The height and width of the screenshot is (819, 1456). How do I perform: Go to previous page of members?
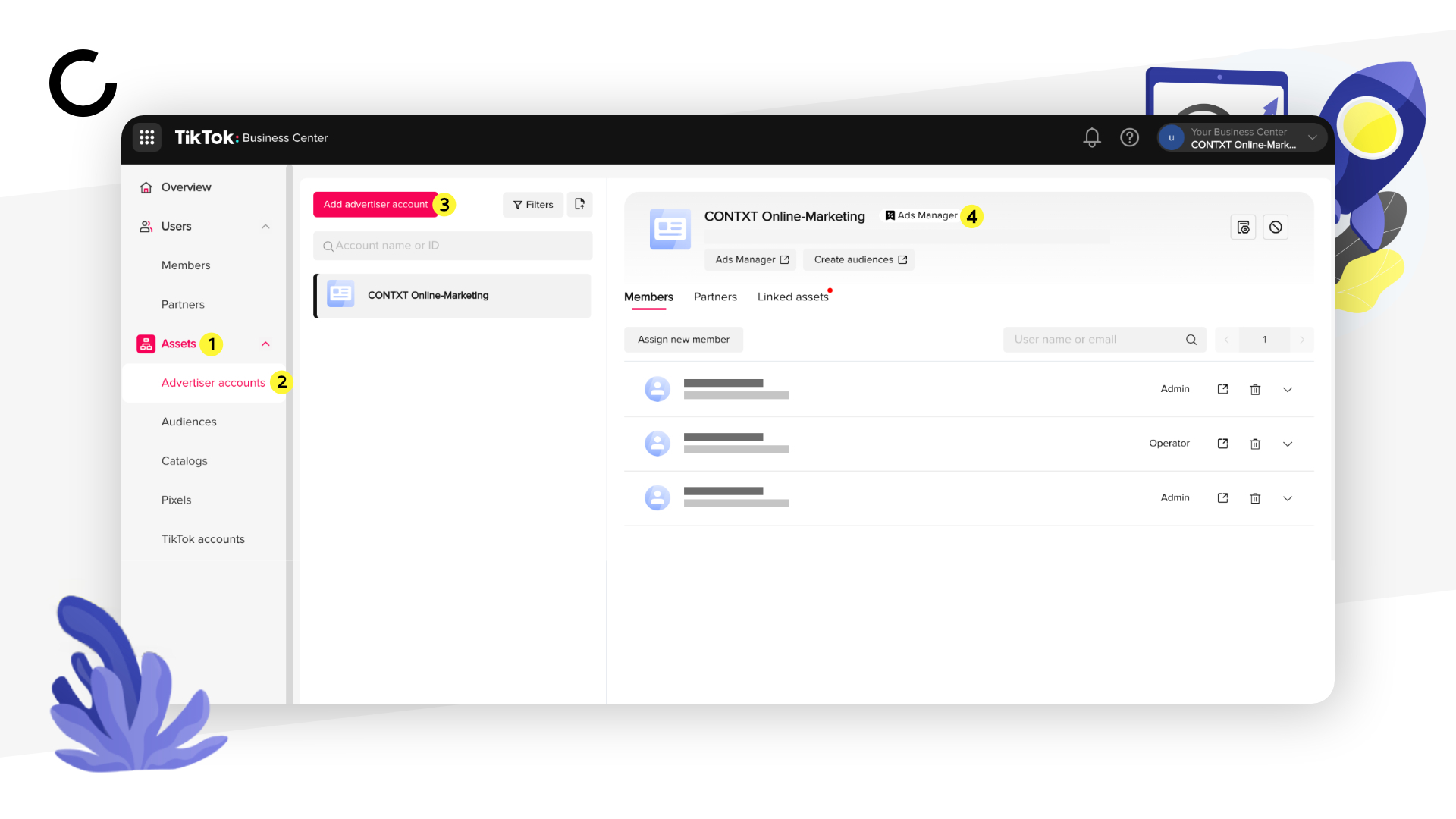[1227, 340]
